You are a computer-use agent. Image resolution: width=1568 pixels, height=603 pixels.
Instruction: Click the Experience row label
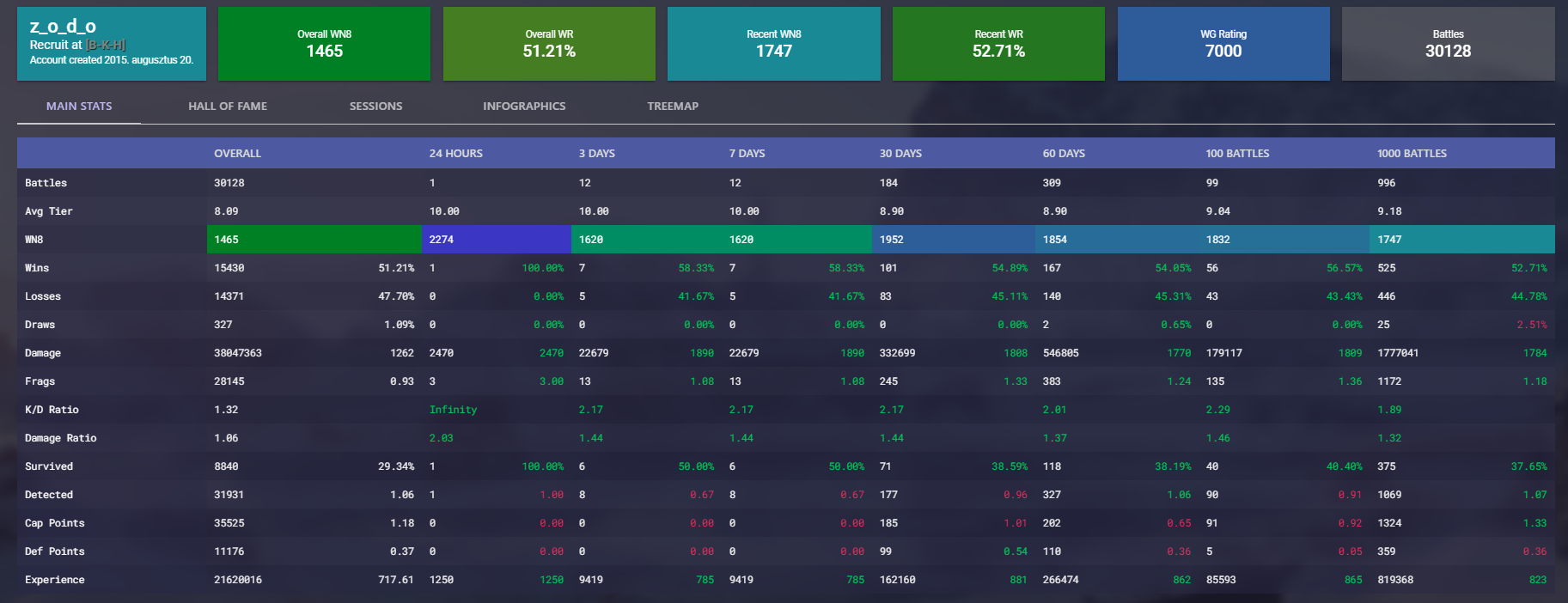tap(55, 580)
